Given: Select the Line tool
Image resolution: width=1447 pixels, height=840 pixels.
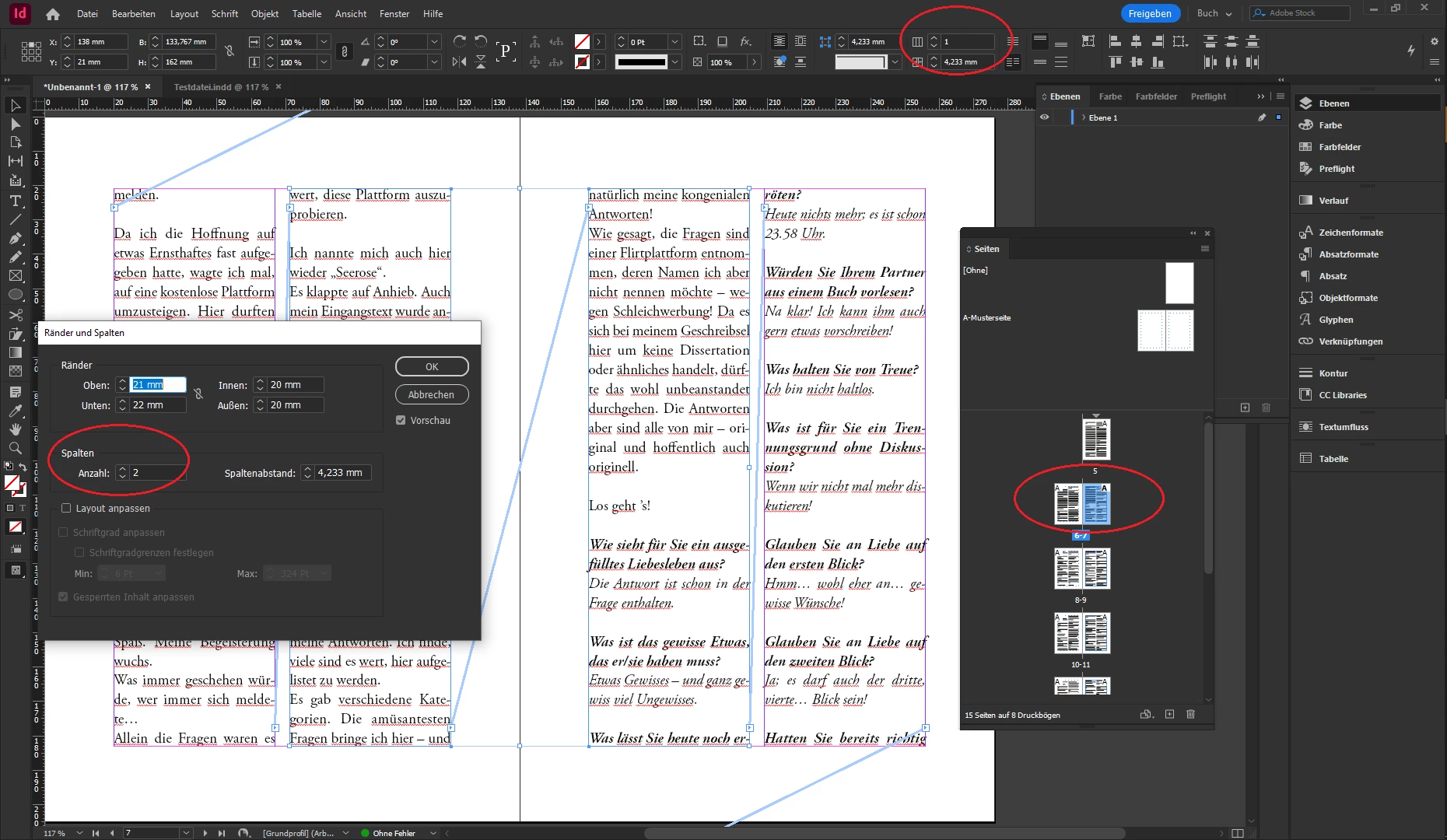Looking at the screenshot, I should tap(15, 219).
